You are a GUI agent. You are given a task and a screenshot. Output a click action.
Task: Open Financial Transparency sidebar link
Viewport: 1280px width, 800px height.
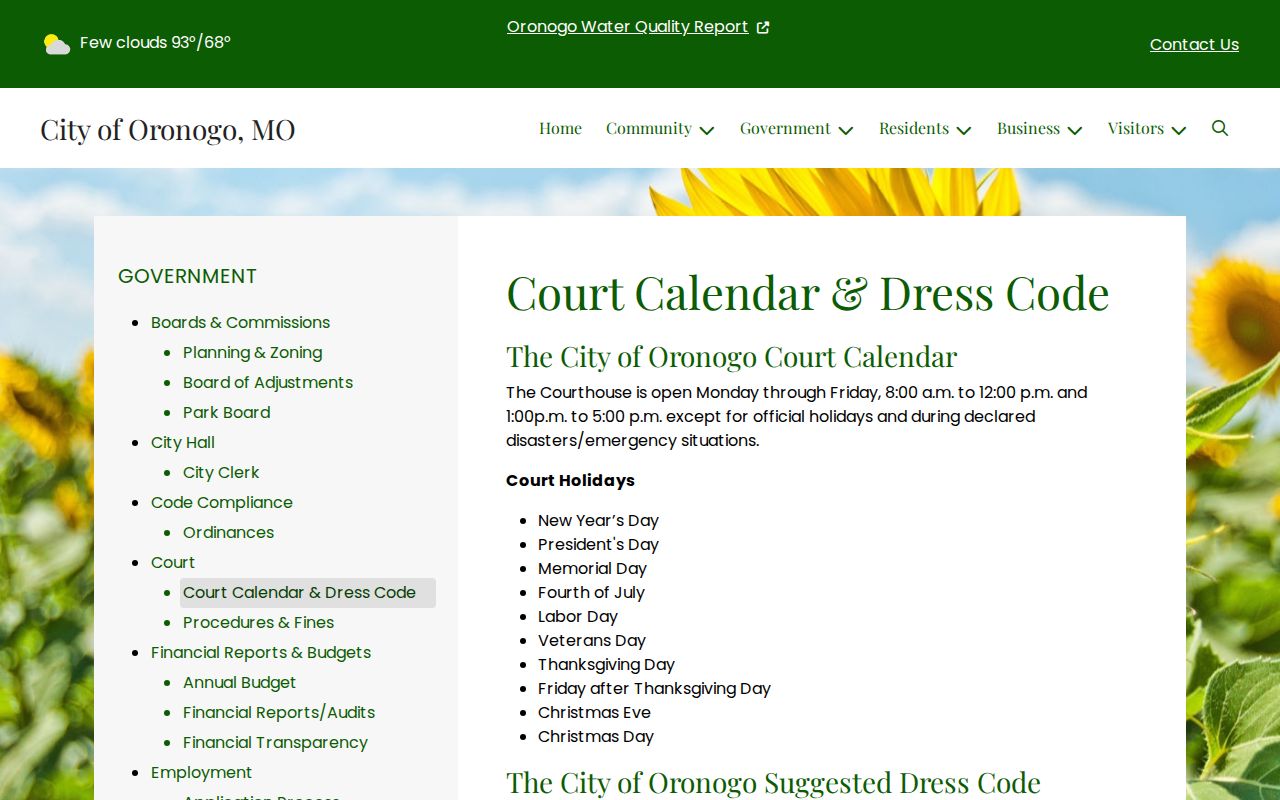pos(275,742)
